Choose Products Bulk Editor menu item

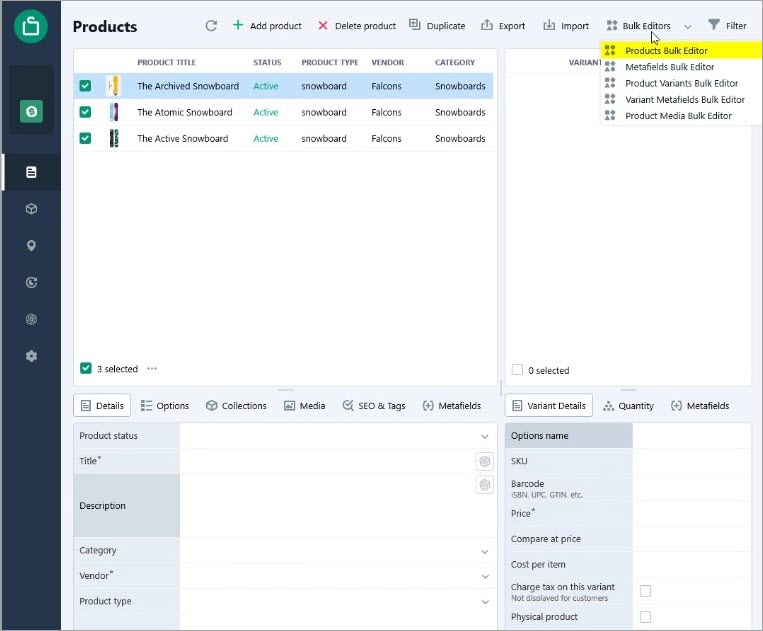pyautogui.click(x=681, y=51)
